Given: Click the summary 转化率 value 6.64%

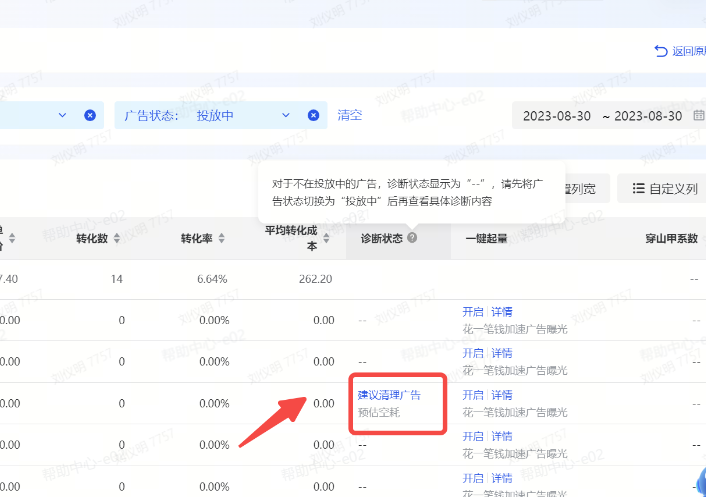Looking at the screenshot, I should click(x=212, y=279).
